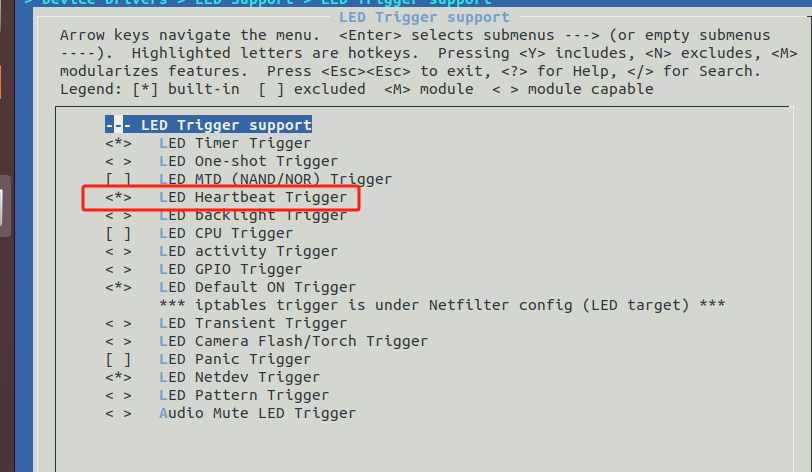Toggle the LED activity Trigger state box
This screenshot has width=812, height=472.
(119, 251)
